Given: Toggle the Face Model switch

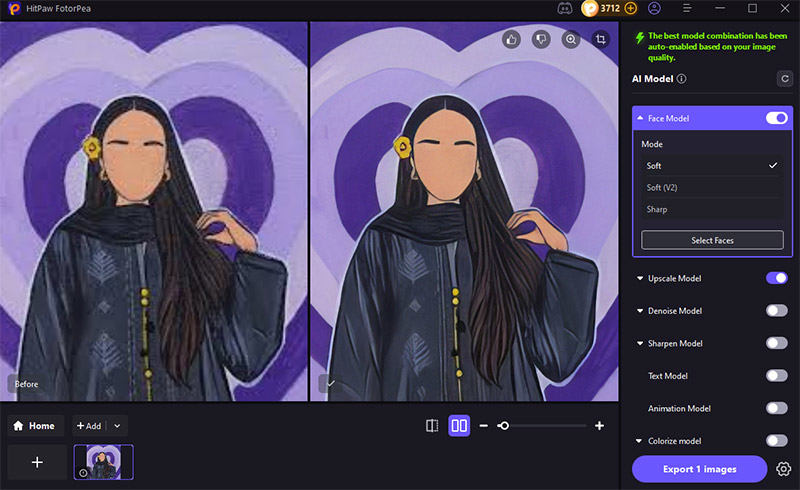Looking at the screenshot, I should click(x=777, y=118).
